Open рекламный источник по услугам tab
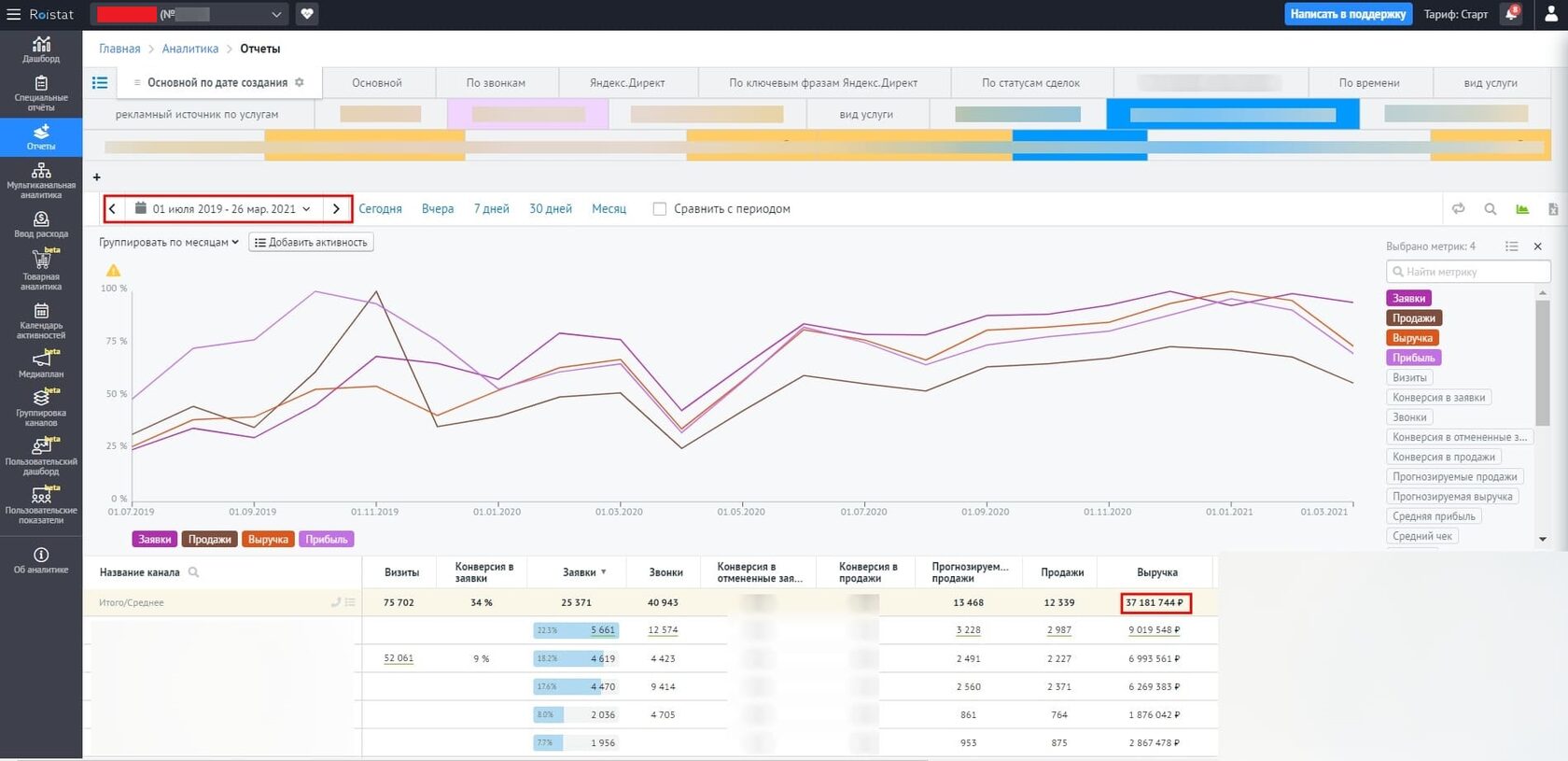 (x=197, y=114)
